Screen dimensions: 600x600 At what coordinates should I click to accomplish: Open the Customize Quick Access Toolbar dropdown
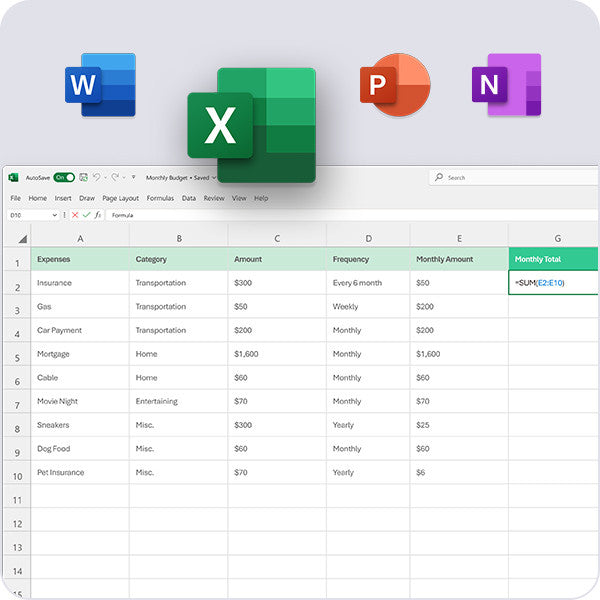click(132, 178)
